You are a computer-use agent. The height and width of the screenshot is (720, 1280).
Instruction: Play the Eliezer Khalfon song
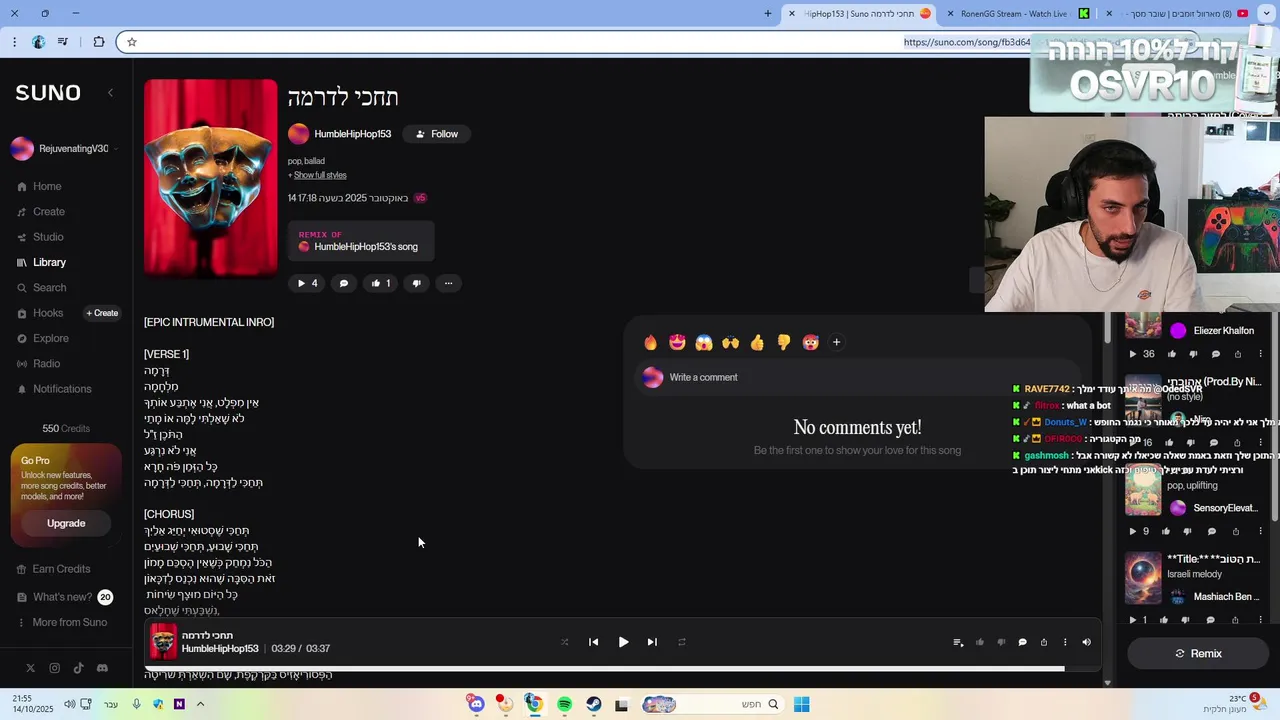click(x=1133, y=354)
